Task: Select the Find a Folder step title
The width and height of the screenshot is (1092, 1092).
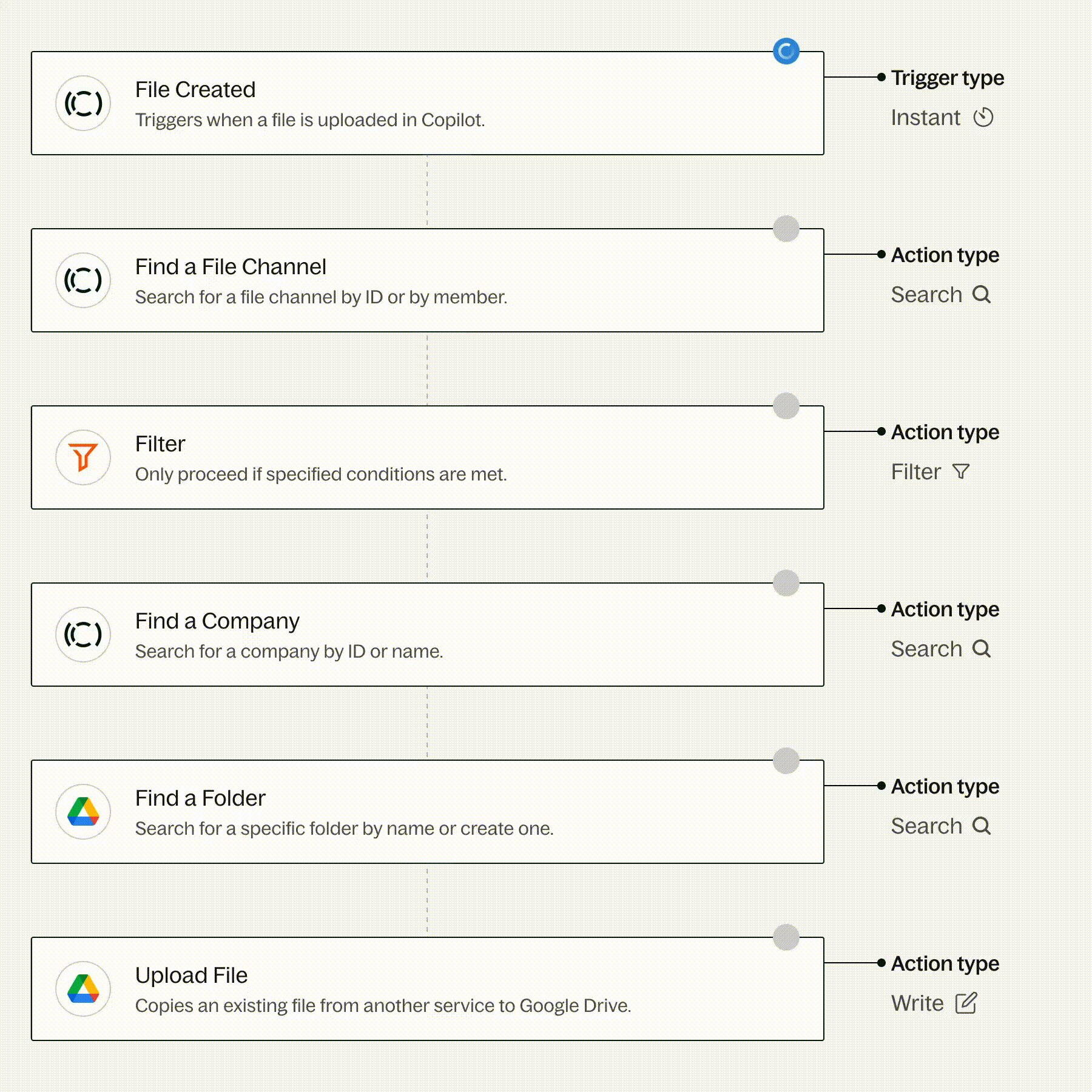Action: coord(200,798)
